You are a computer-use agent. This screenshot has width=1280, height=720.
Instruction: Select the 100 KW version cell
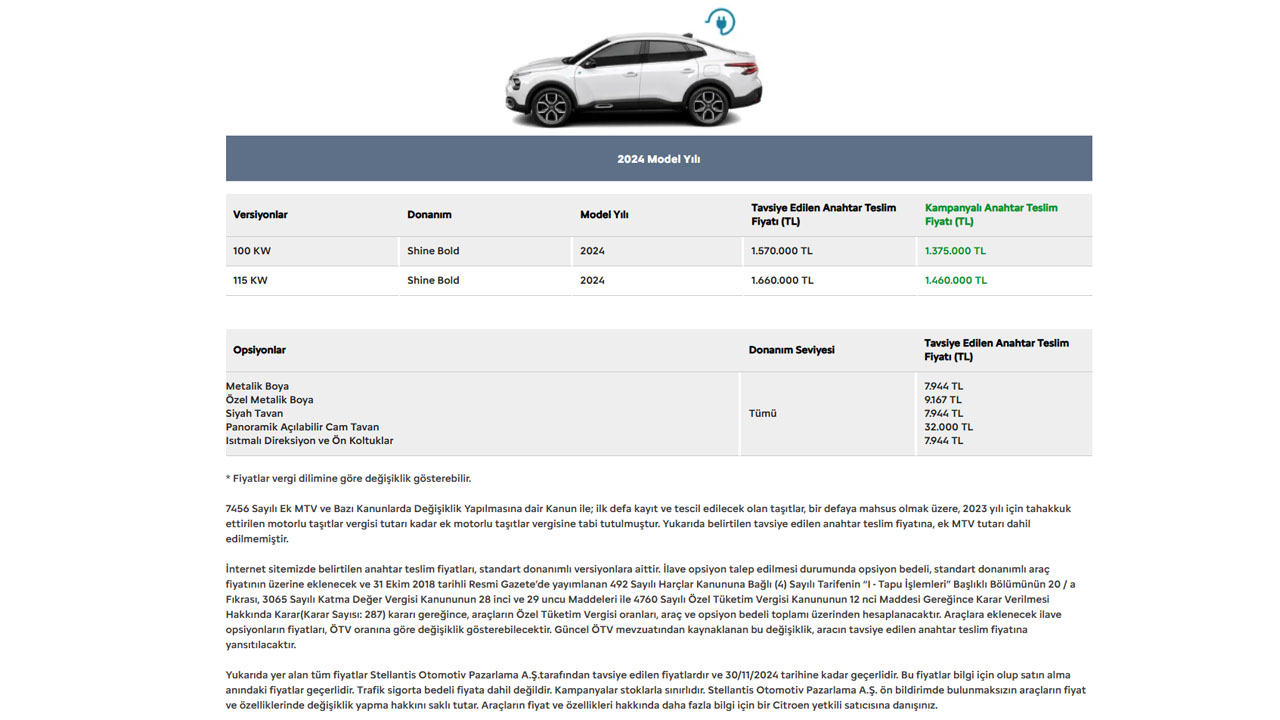(252, 251)
